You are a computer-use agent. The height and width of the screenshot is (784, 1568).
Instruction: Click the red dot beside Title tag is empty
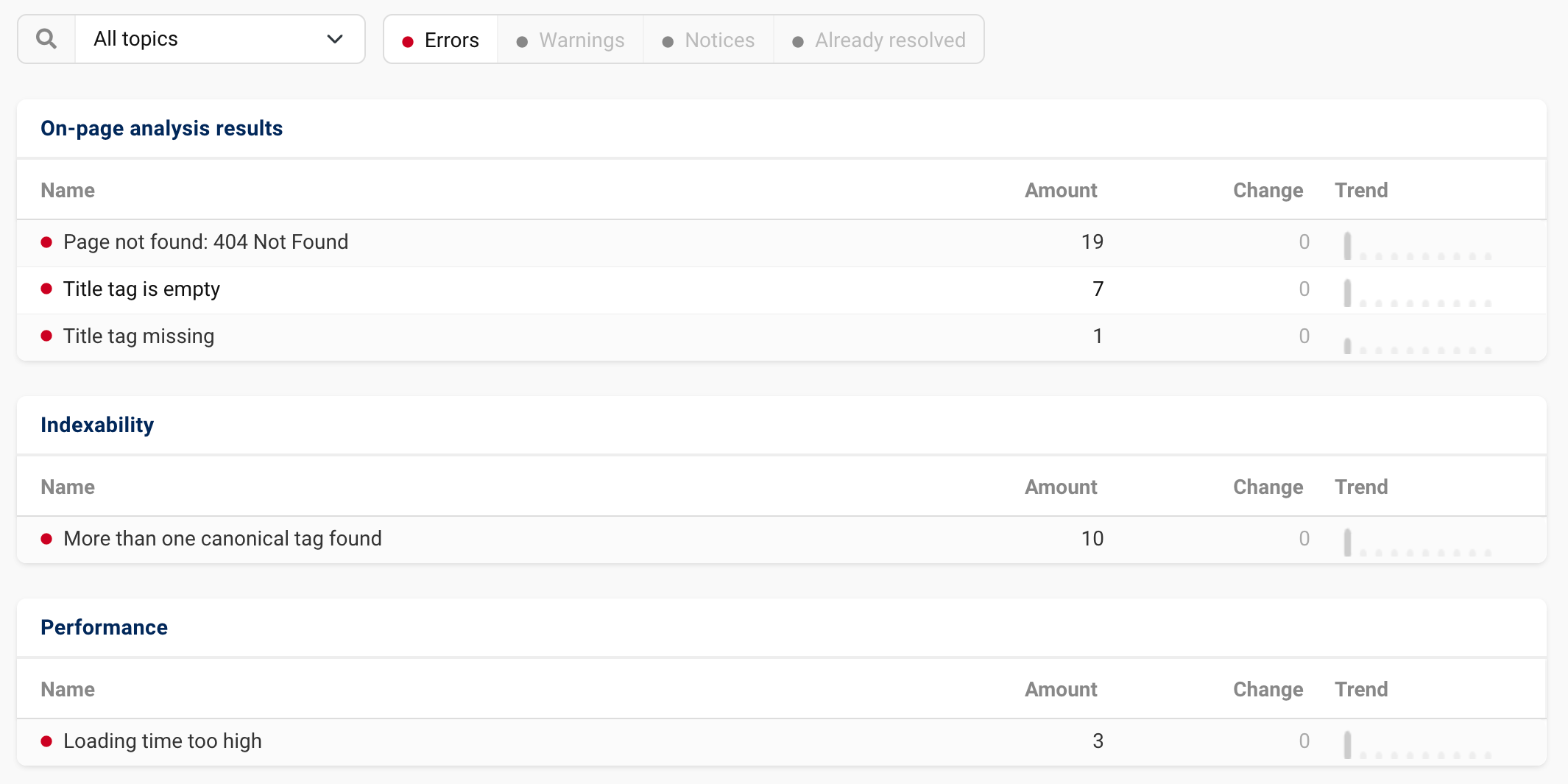pyautogui.click(x=46, y=289)
